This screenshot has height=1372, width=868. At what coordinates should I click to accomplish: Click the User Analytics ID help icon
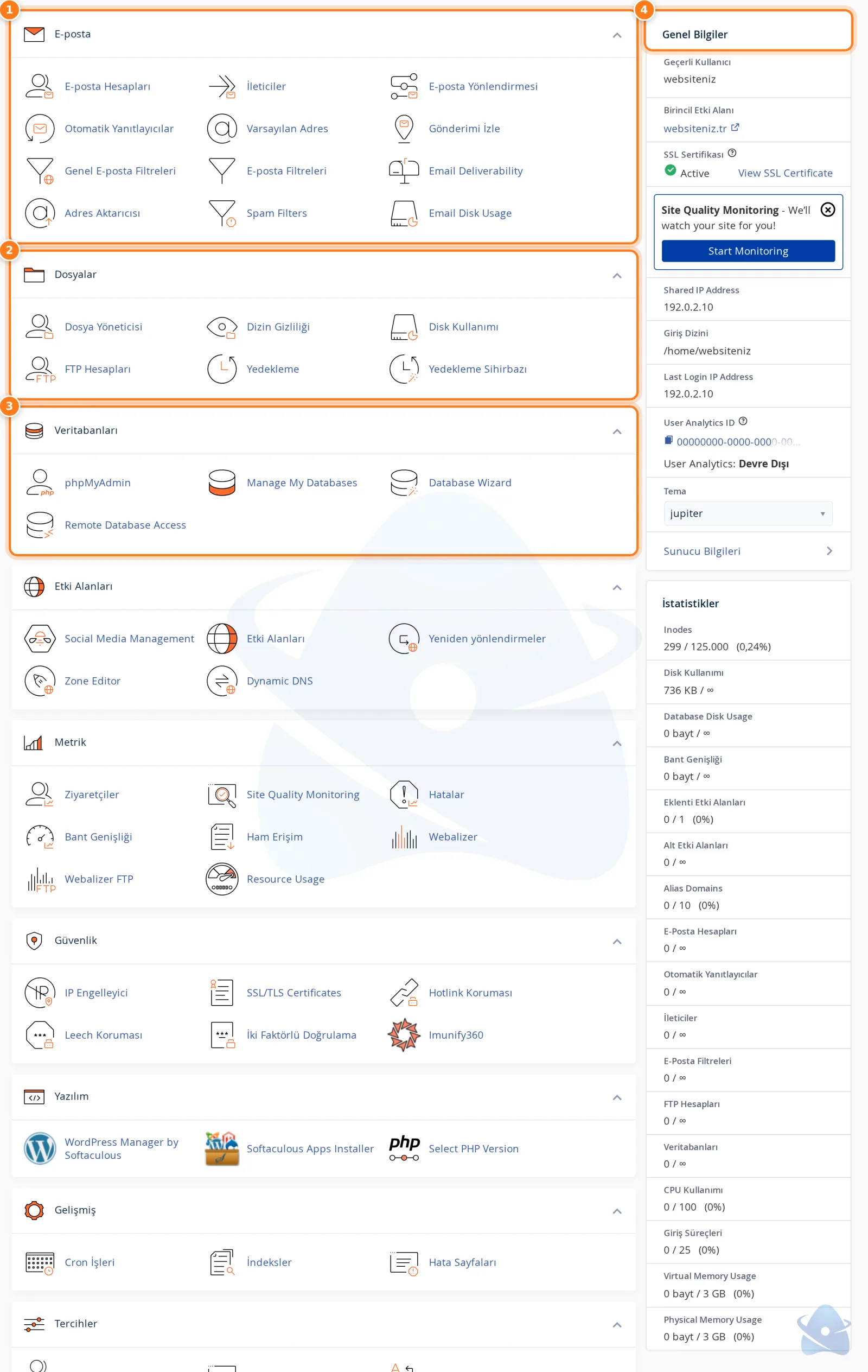point(742,421)
